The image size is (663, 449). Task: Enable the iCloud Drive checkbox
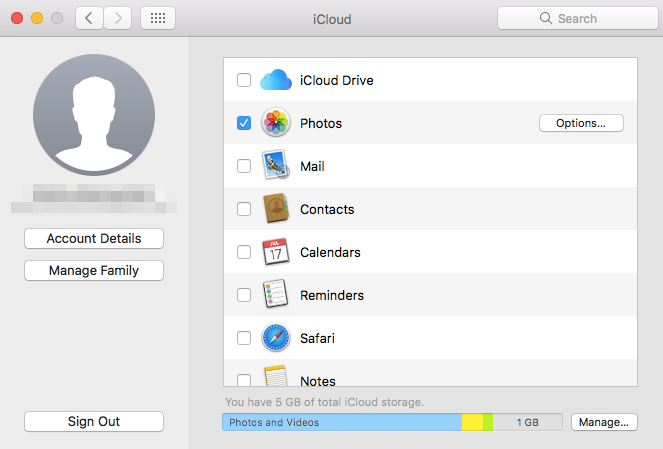pyautogui.click(x=244, y=80)
